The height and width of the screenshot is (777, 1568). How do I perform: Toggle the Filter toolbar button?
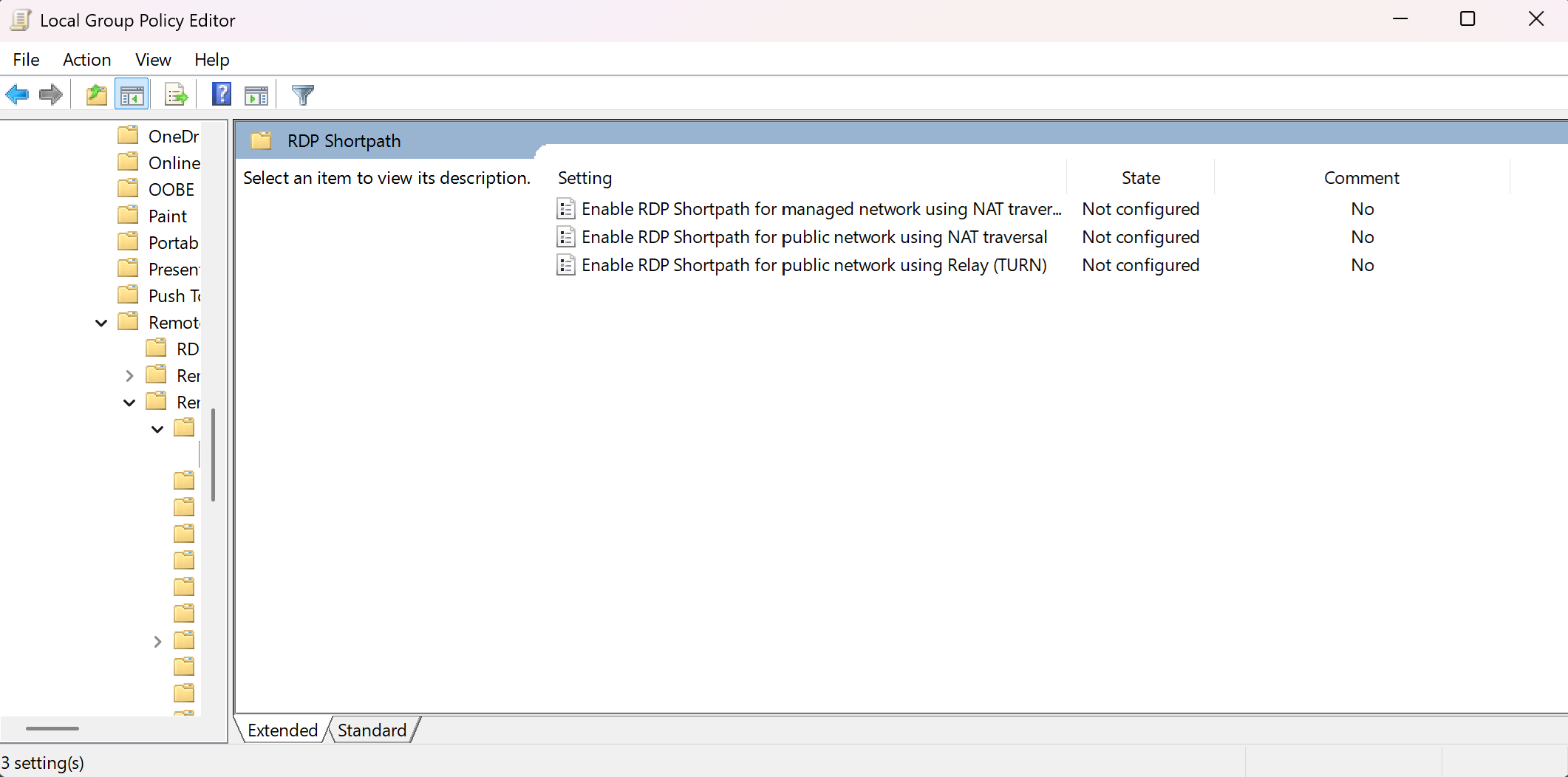click(301, 94)
